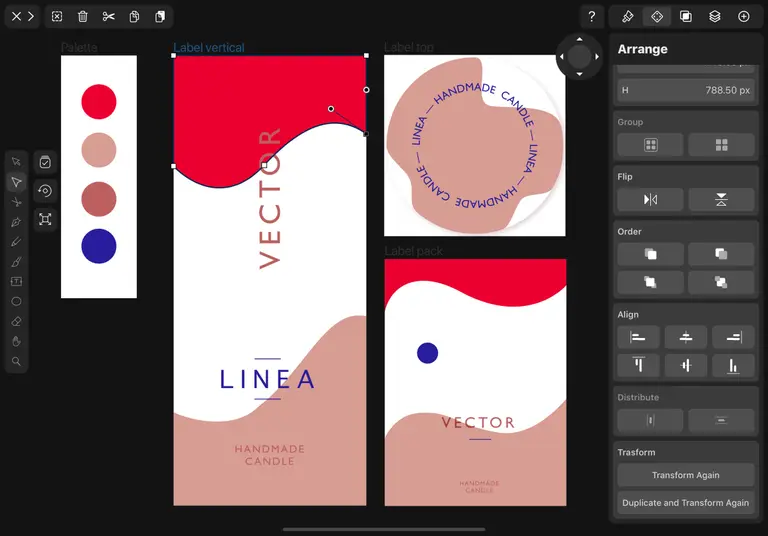The height and width of the screenshot is (536, 768).
Task: Select the Eraser tool
Action: pos(16,321)
